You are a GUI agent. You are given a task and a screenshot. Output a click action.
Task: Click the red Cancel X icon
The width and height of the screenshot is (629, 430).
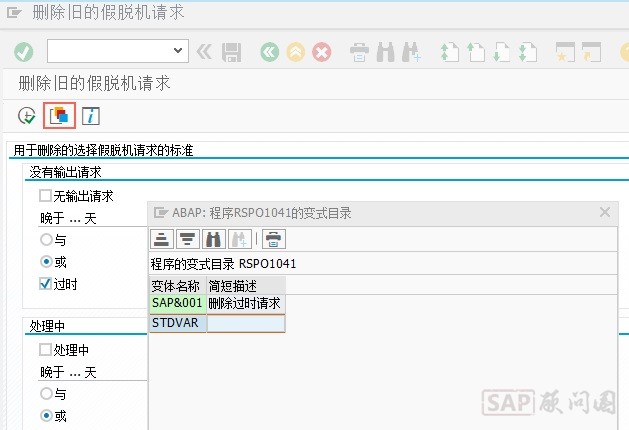tap(322, 52)
